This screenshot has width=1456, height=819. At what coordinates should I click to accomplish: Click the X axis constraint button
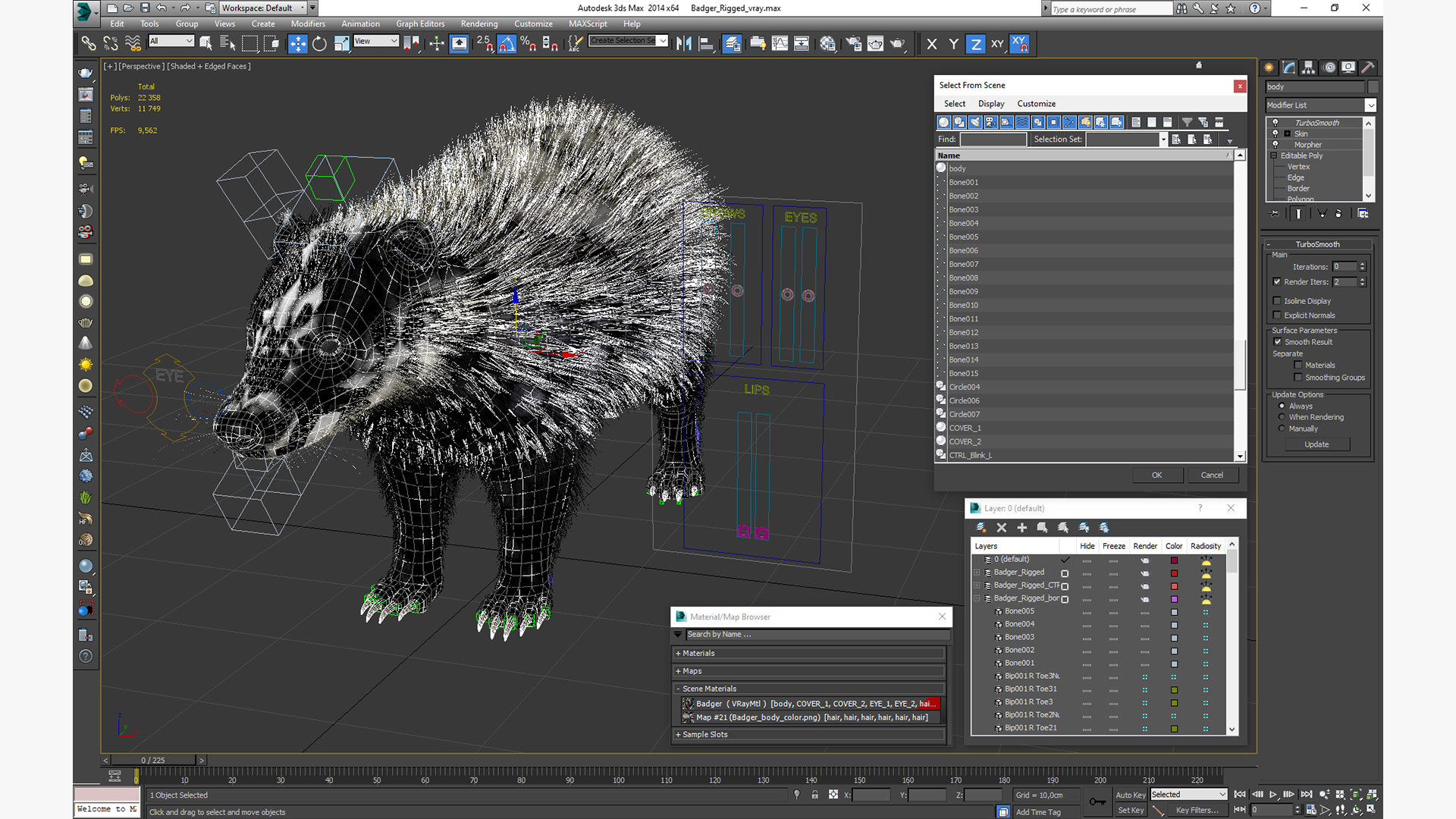click(932, 44)
